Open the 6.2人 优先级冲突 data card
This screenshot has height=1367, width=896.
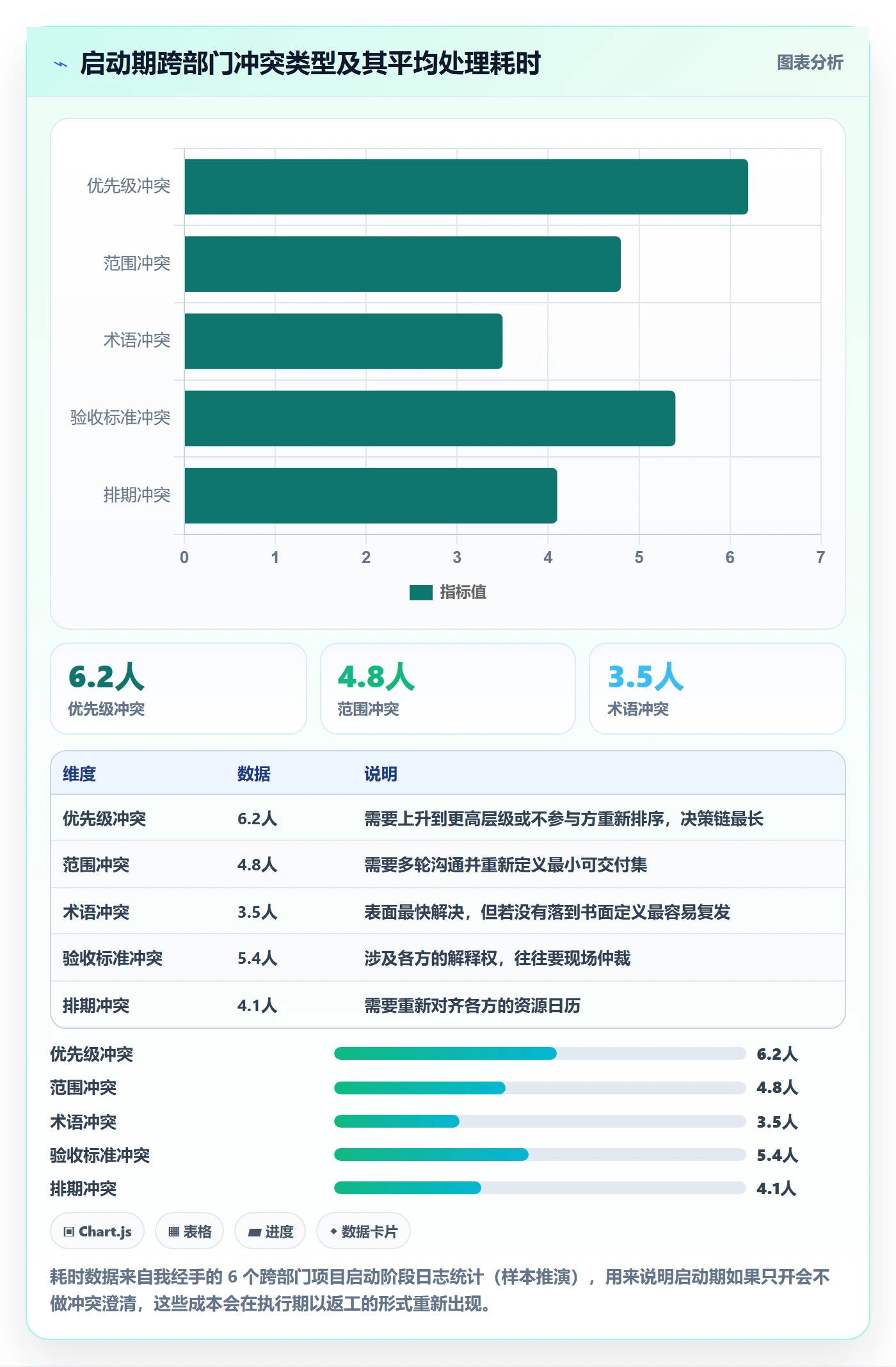point(179,689)
